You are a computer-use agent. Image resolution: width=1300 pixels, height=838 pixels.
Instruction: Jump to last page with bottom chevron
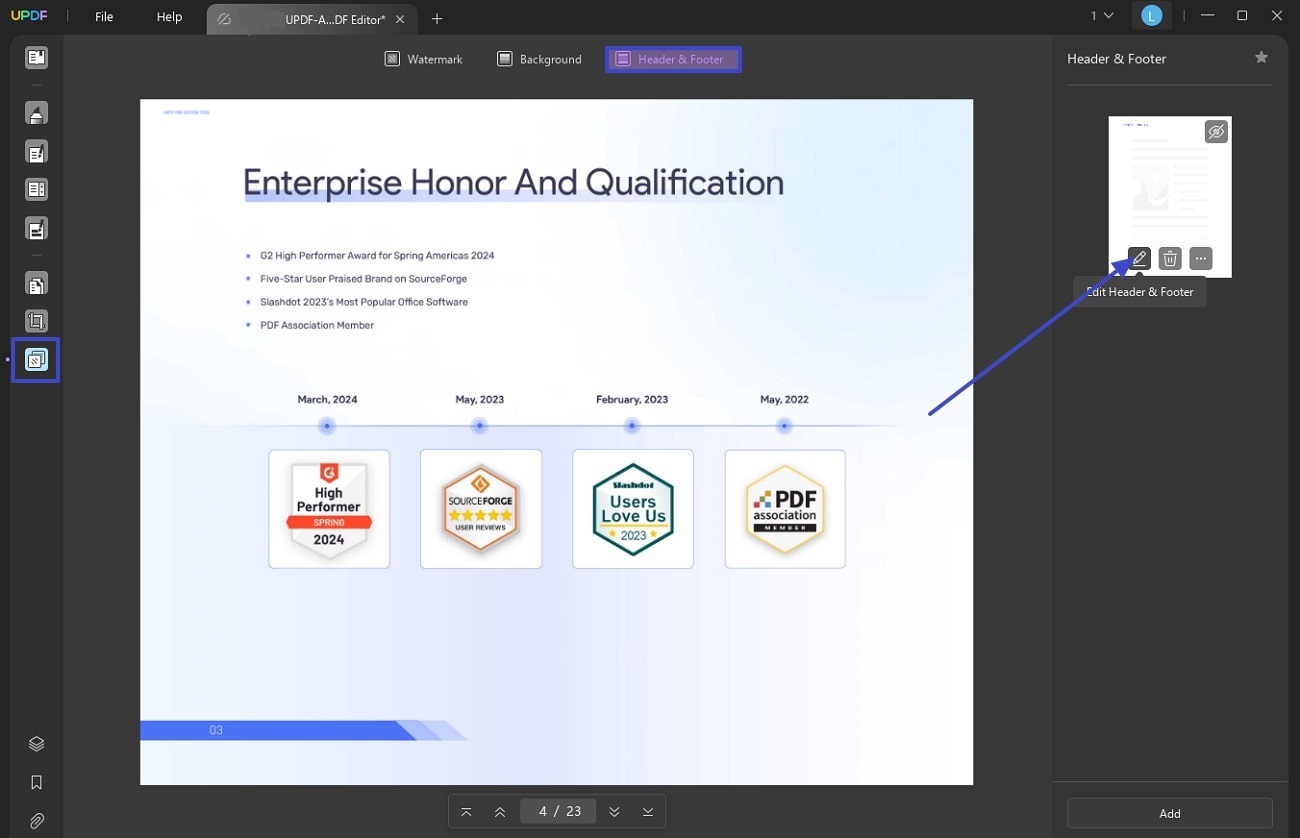point(647,811)
